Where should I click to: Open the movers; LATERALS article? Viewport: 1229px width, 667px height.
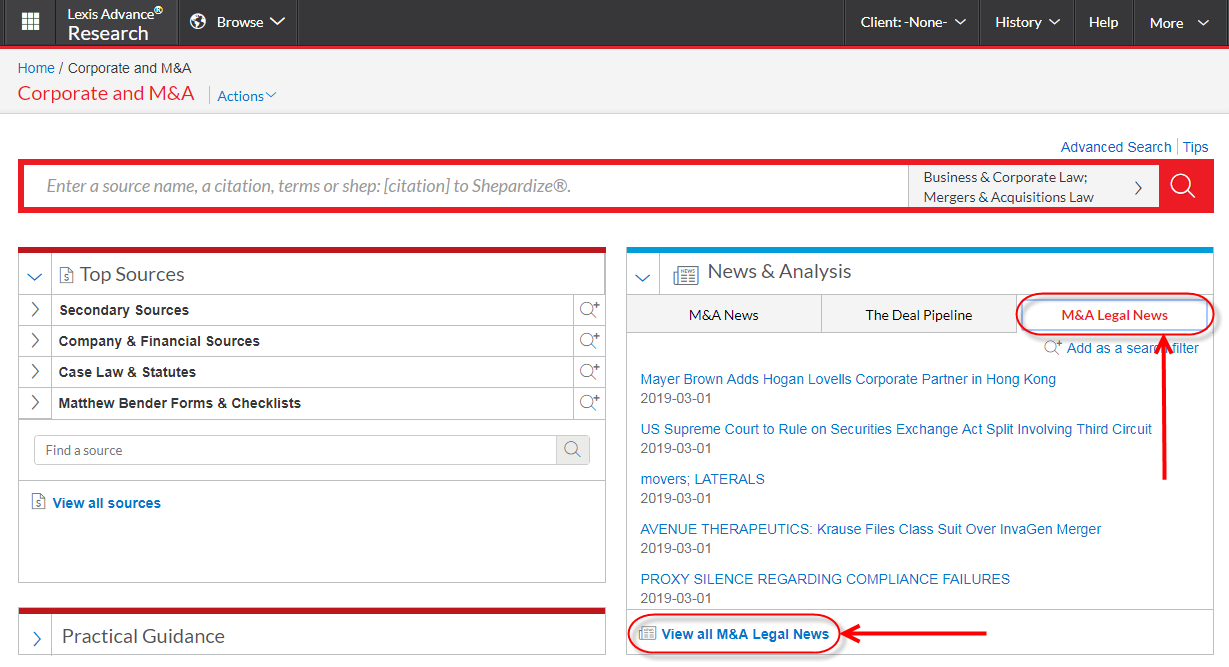(x=703, y=479)
